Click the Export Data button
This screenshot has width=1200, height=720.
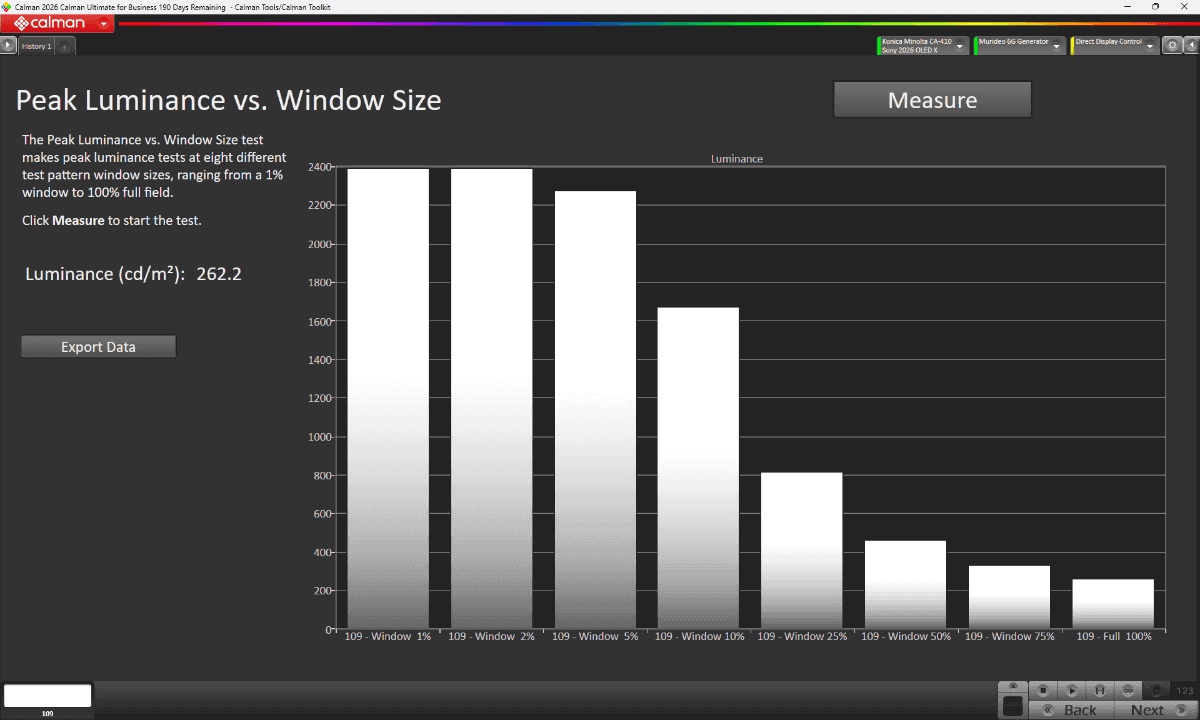[x=98, y=347]
